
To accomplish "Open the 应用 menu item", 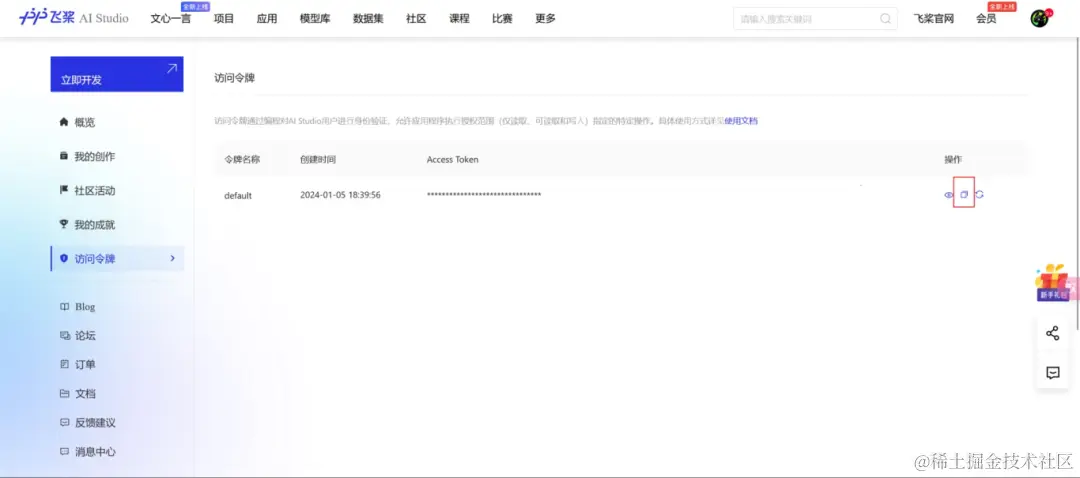I will (267, 19).
